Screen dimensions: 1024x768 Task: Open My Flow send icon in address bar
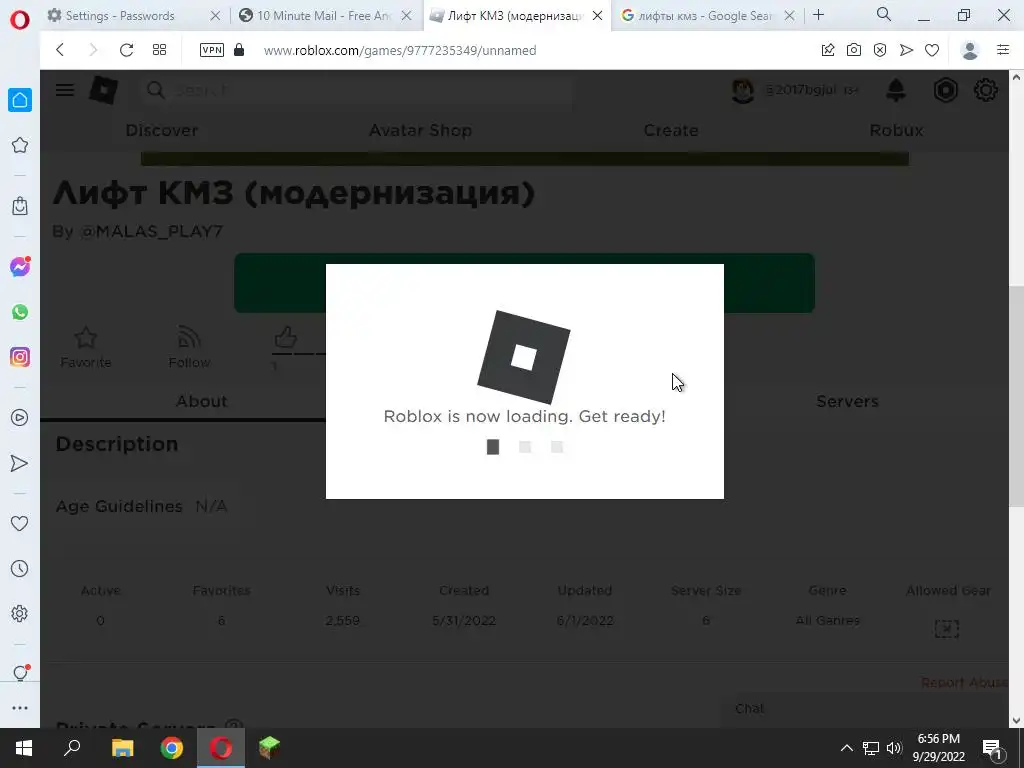coord(906,50)
